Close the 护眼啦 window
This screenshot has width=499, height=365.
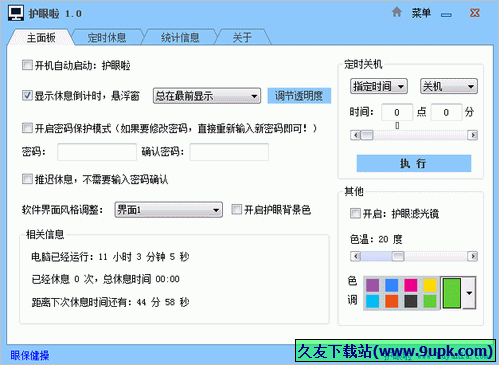coord(474,13)
